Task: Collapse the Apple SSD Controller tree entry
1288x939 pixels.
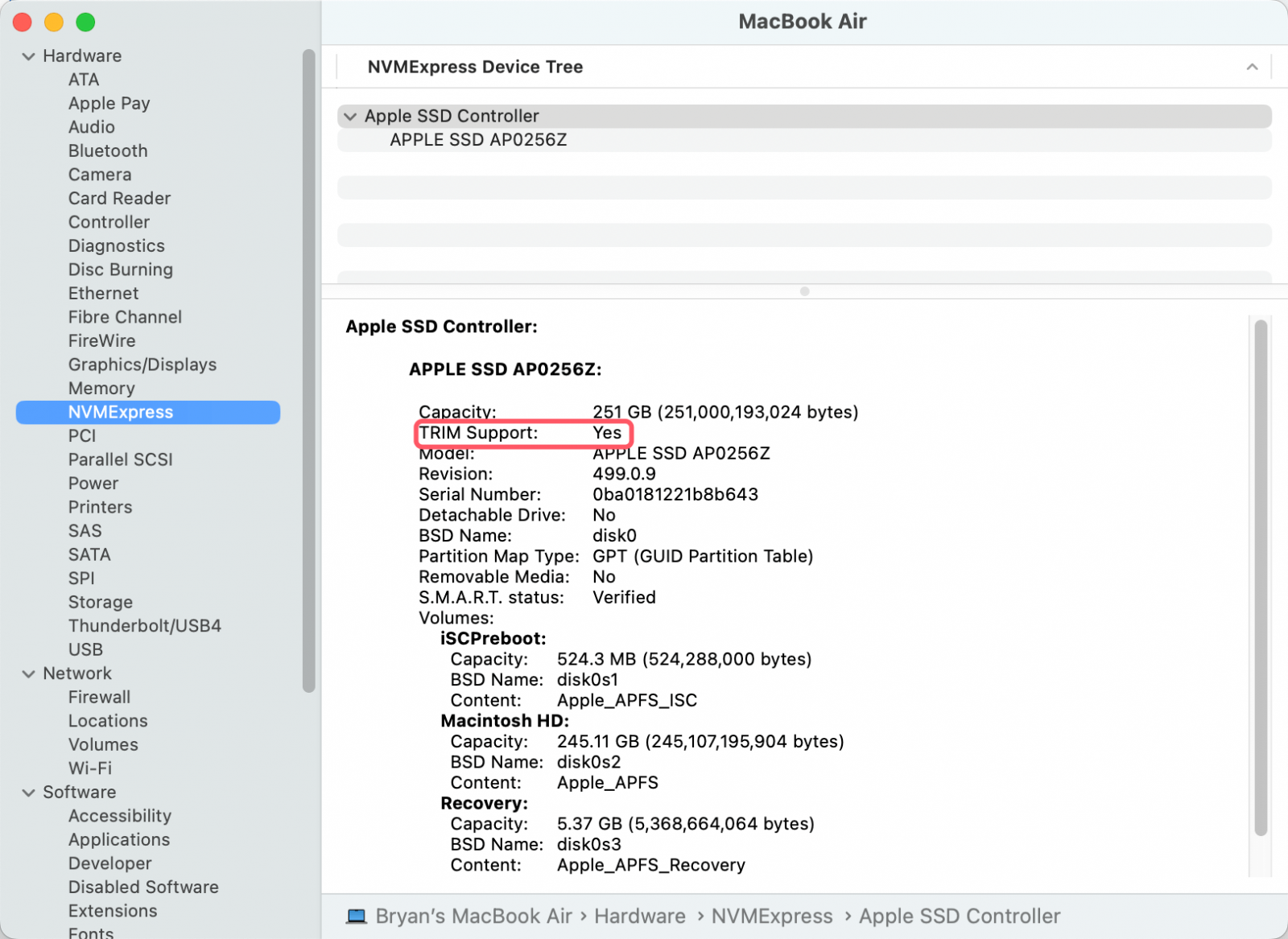Action: (x=350, y=116)
